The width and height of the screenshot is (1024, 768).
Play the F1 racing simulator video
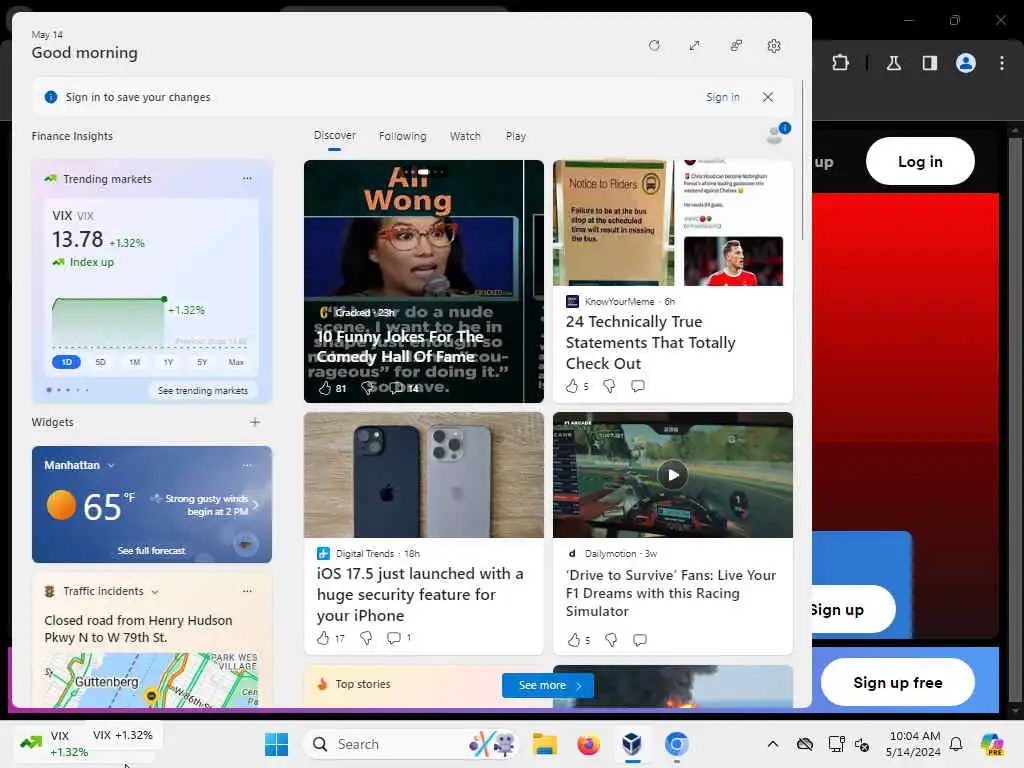pos(673,475)
